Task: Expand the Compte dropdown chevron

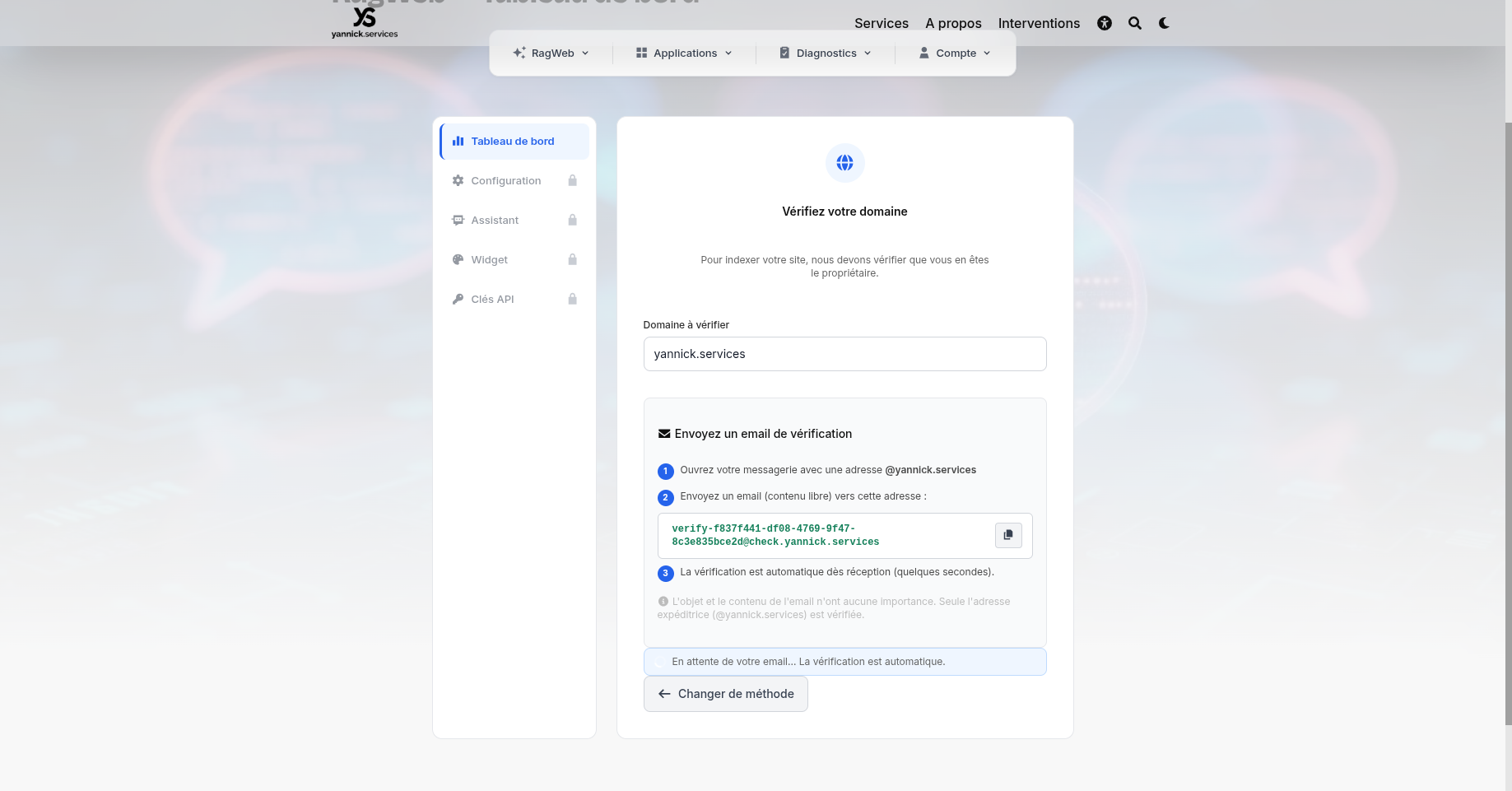Action: [987, 54]
